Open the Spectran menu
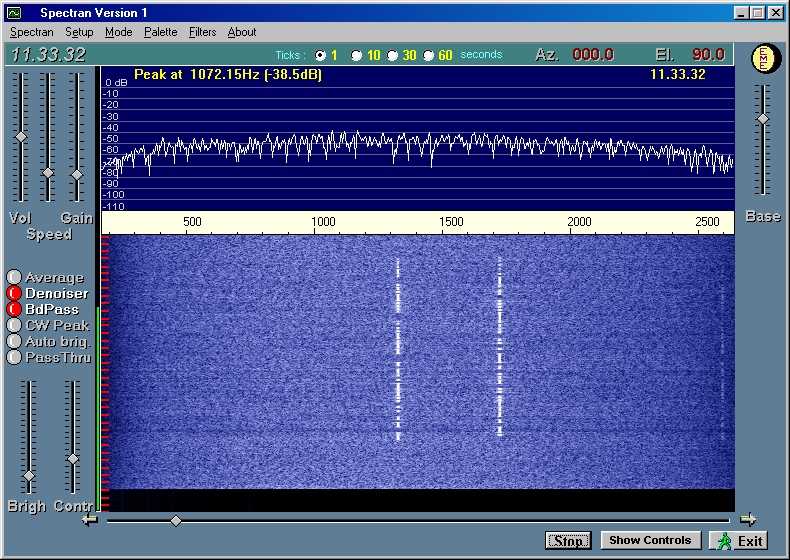 pyautogui.click(x=31, y=32)
